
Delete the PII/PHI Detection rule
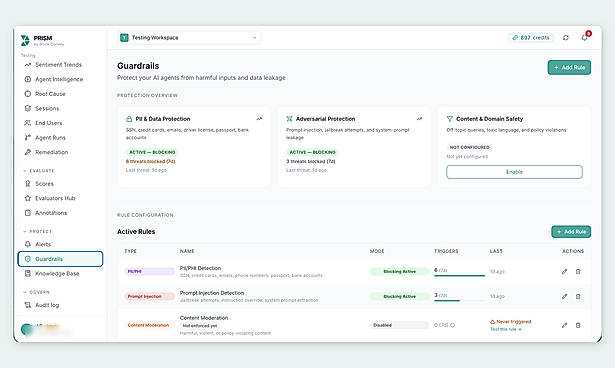point(578,271)
